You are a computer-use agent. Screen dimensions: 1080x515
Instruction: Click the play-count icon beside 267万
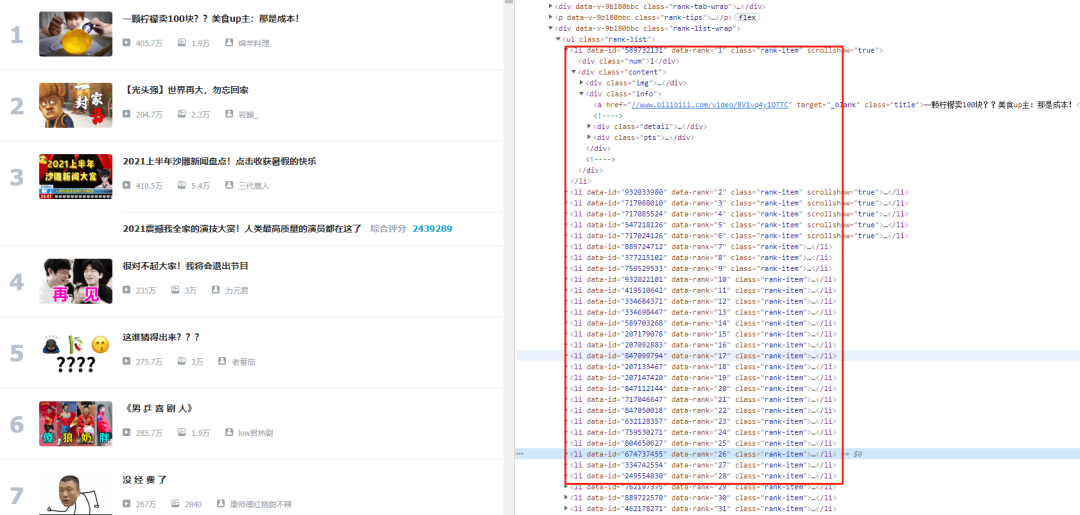[x=127, y=504]
